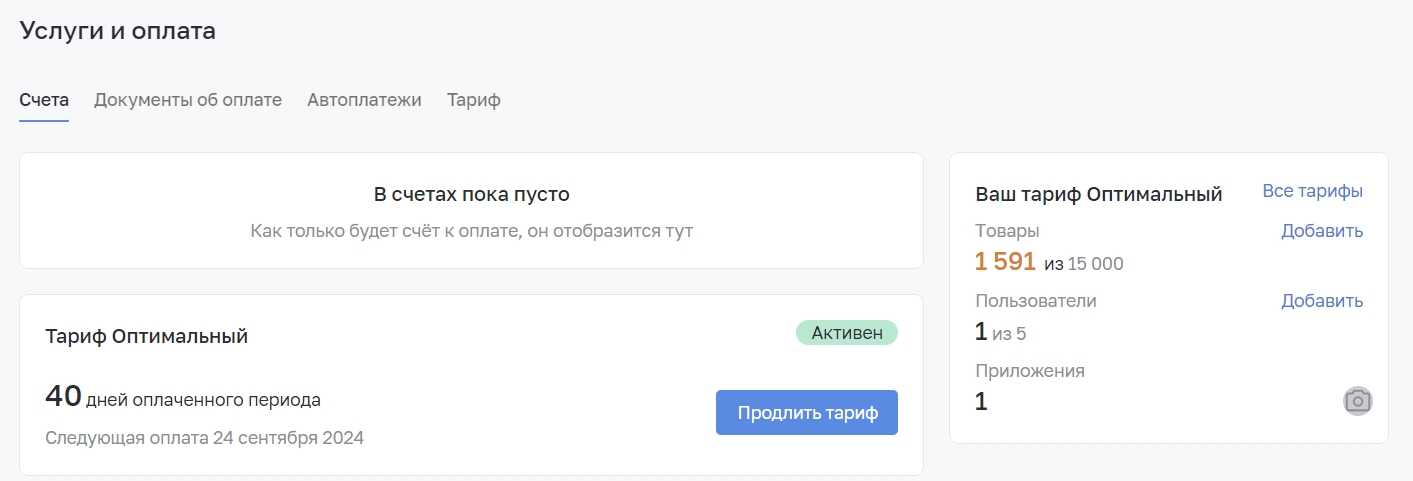The image size is (1413, 481).
Task: Click Добавить next to Товары
Action: coord(1322,231)
